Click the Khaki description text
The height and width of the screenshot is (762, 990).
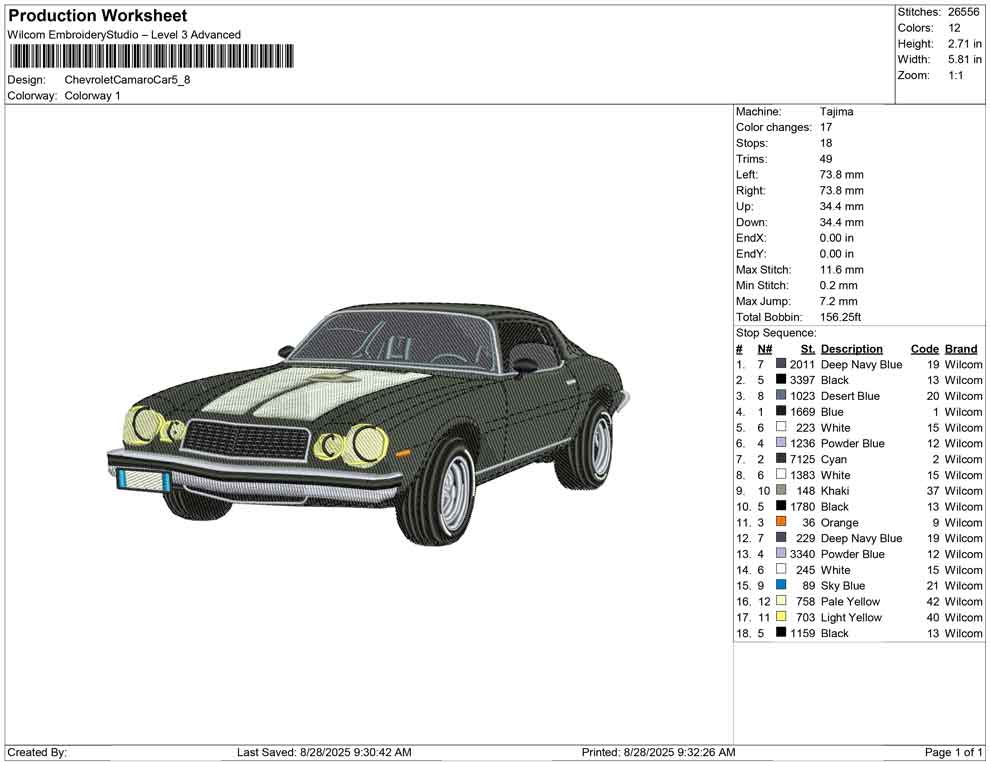point(835,491)
